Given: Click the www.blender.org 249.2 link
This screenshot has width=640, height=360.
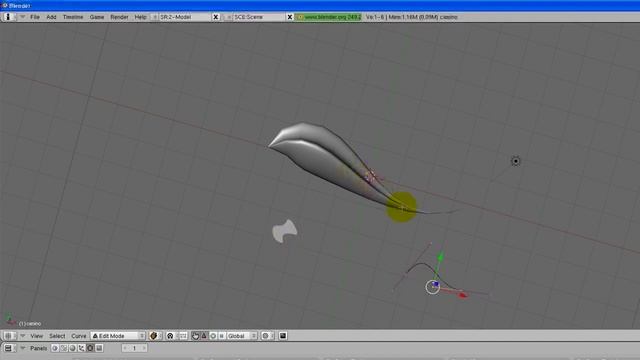Looking at the screenshot, I should click(x=329, y=17).
